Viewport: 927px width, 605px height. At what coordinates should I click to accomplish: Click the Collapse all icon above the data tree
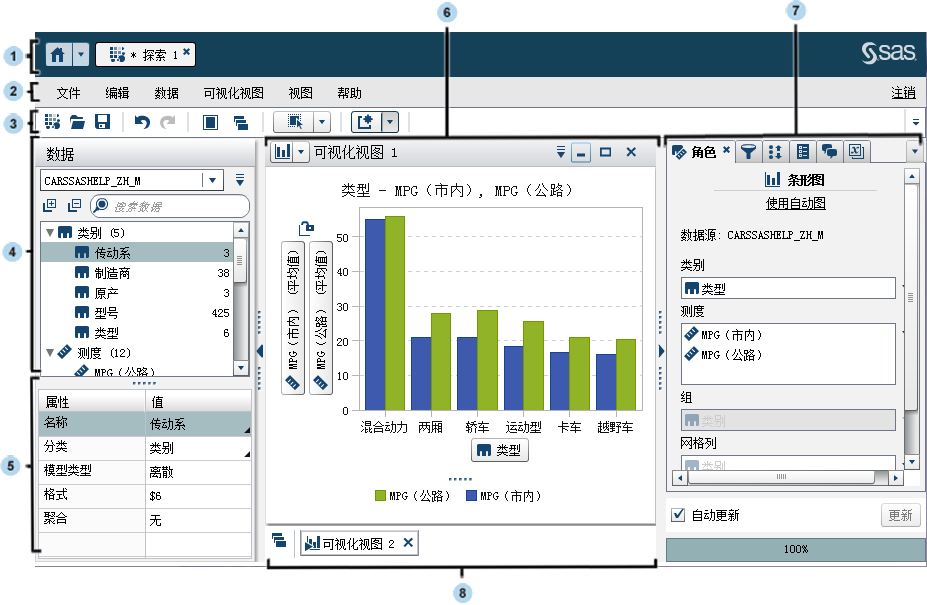pos(74,206)
